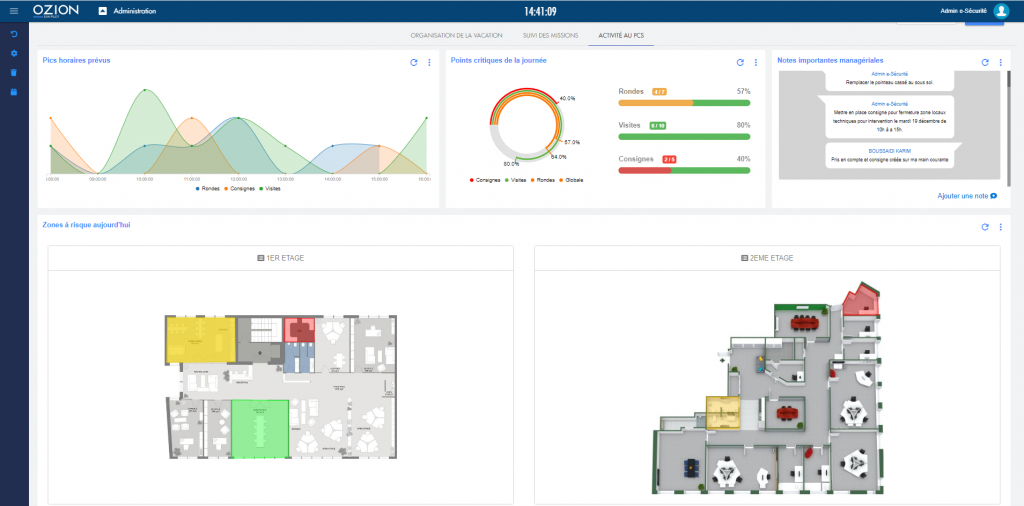Click the 10:00:00 axis label

(x=144, y=178)
